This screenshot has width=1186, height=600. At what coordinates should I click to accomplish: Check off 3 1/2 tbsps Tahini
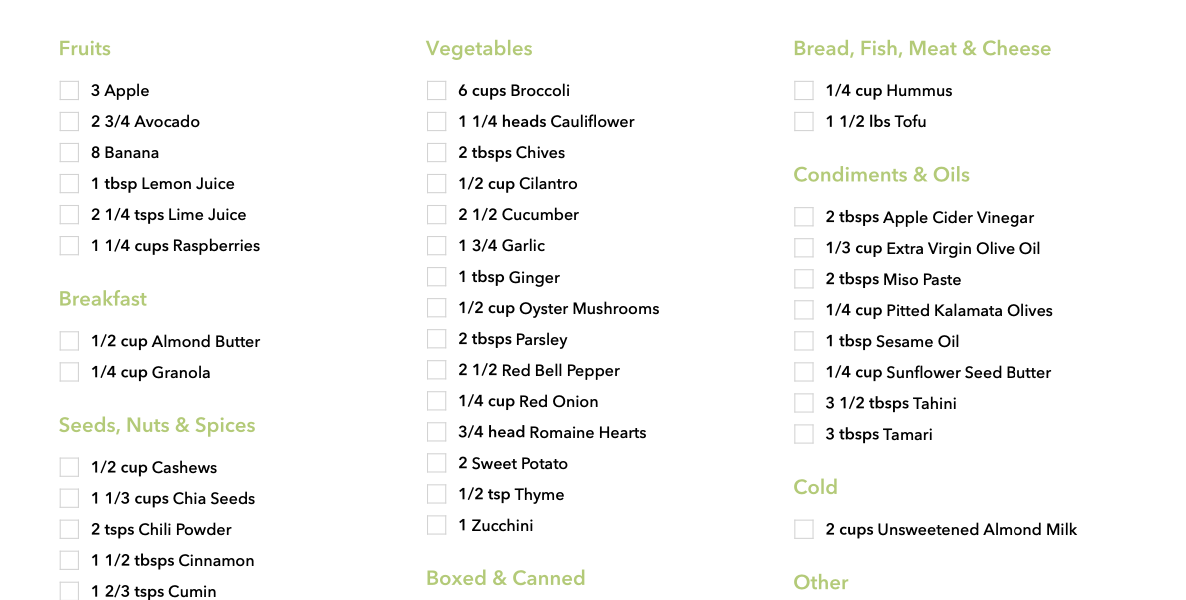804,403
